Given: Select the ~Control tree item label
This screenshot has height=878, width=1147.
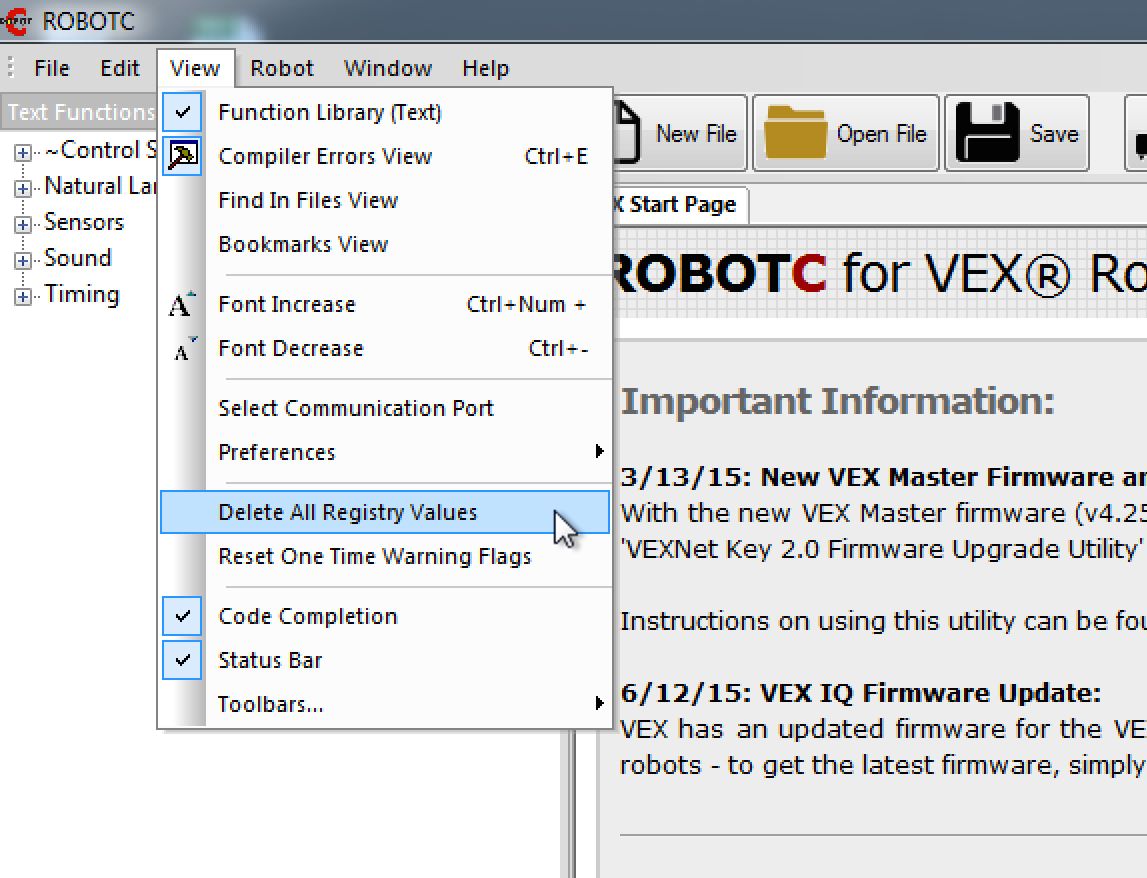Looking at the screenshot, I should pyautogui.click(x=100, y=151).
